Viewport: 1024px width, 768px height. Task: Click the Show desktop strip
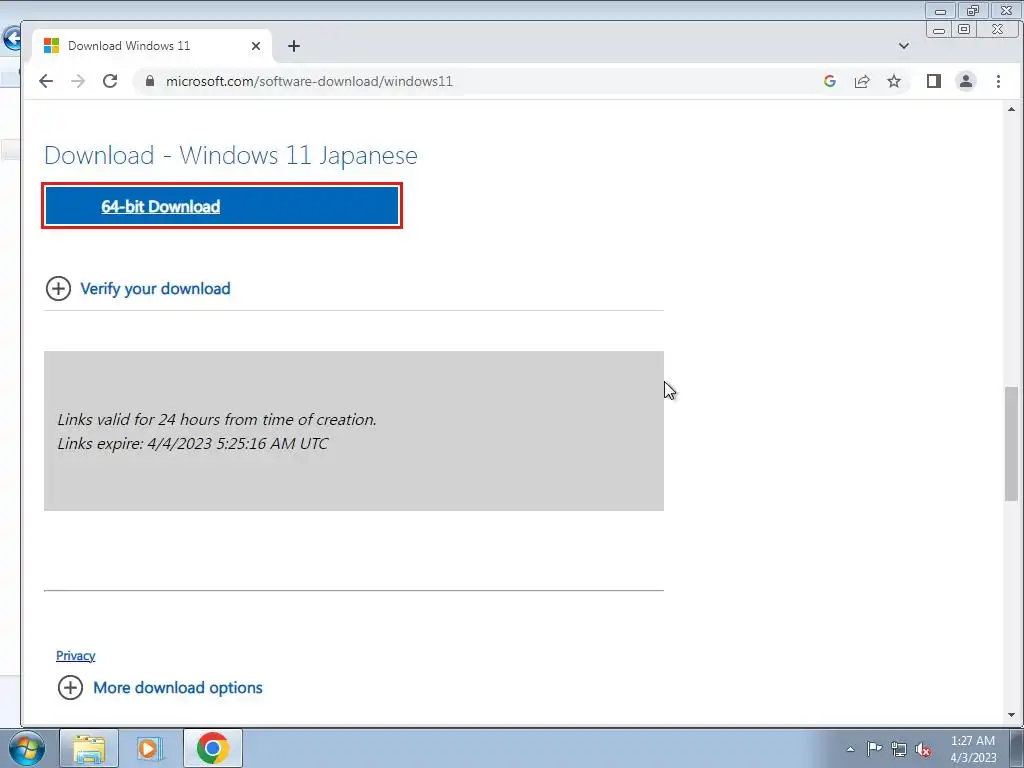1017,748
